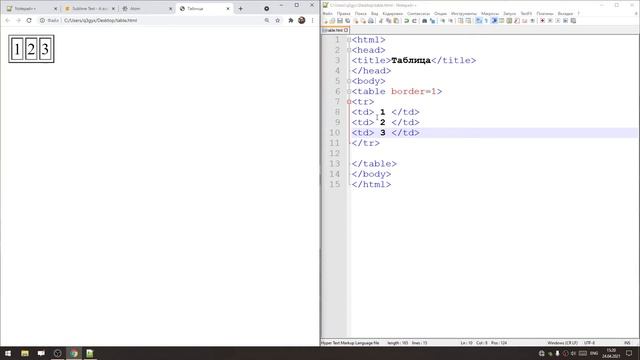Open the Кодировки menu in Notepad++
Image resolution: width=640 pixels, height=360 pixels.
coord(393,13)
